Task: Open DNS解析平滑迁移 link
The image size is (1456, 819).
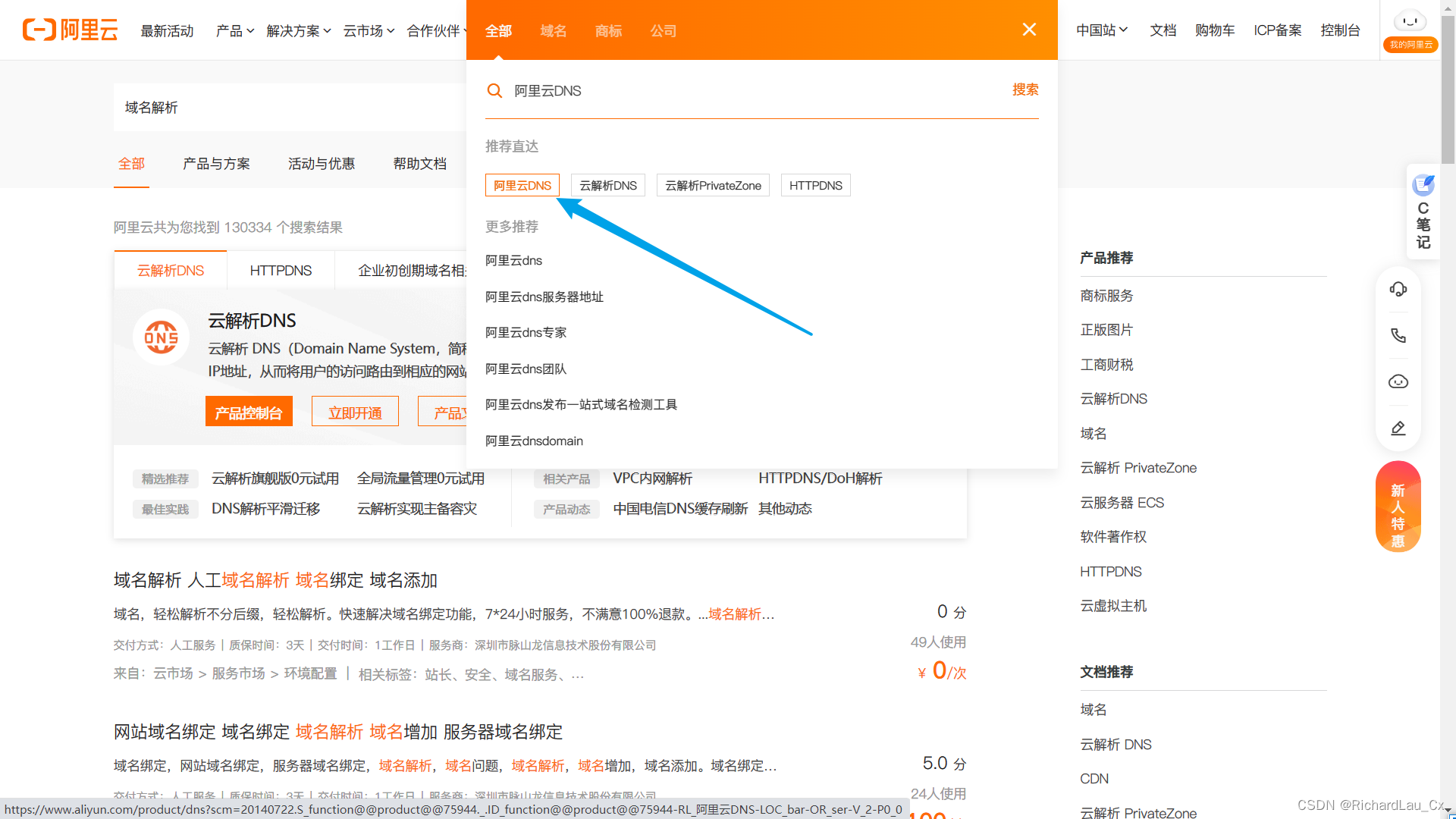Action: pos(265,509)
